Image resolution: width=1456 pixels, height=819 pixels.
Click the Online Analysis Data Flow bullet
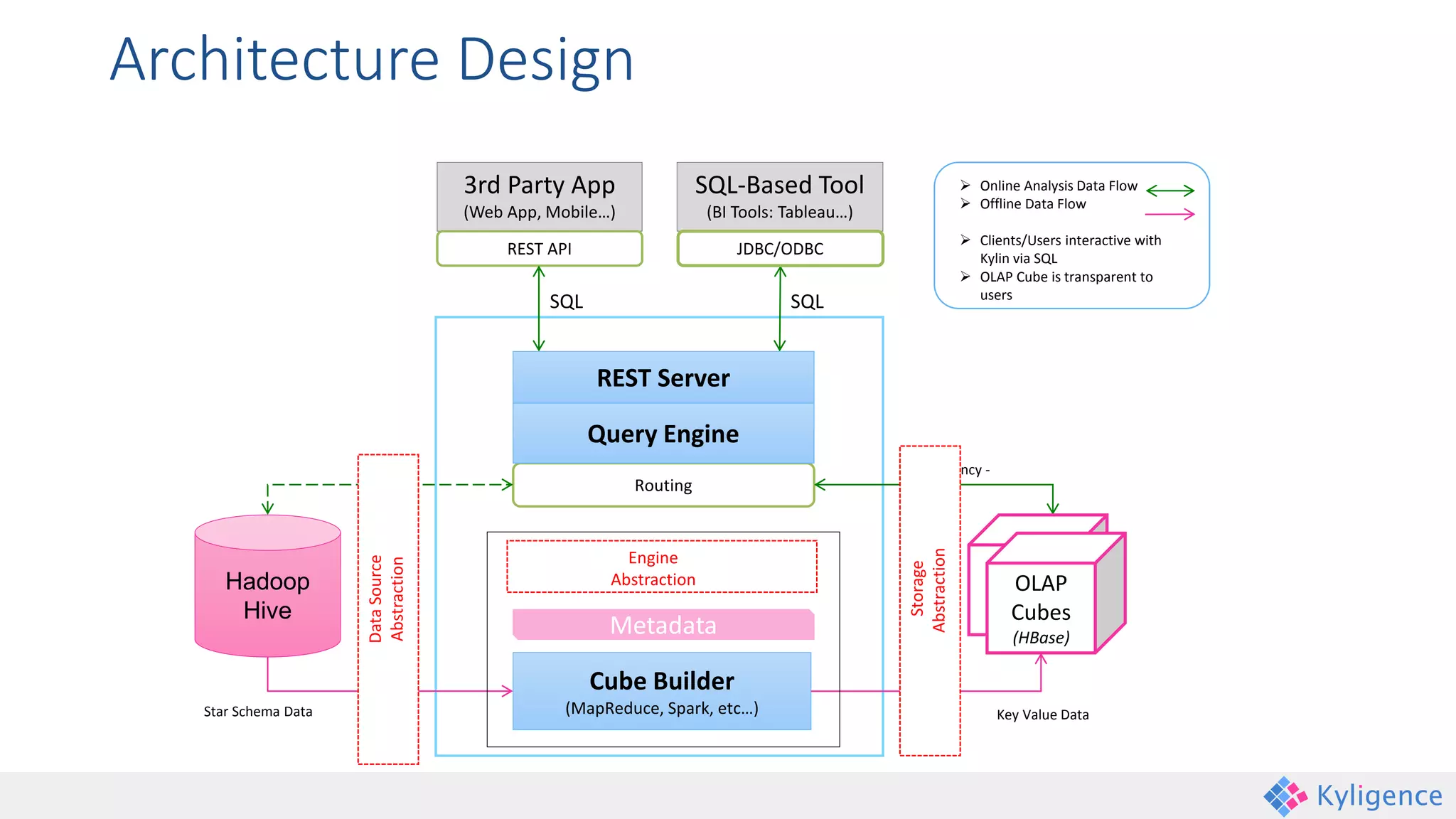click(x=965, y=186)
